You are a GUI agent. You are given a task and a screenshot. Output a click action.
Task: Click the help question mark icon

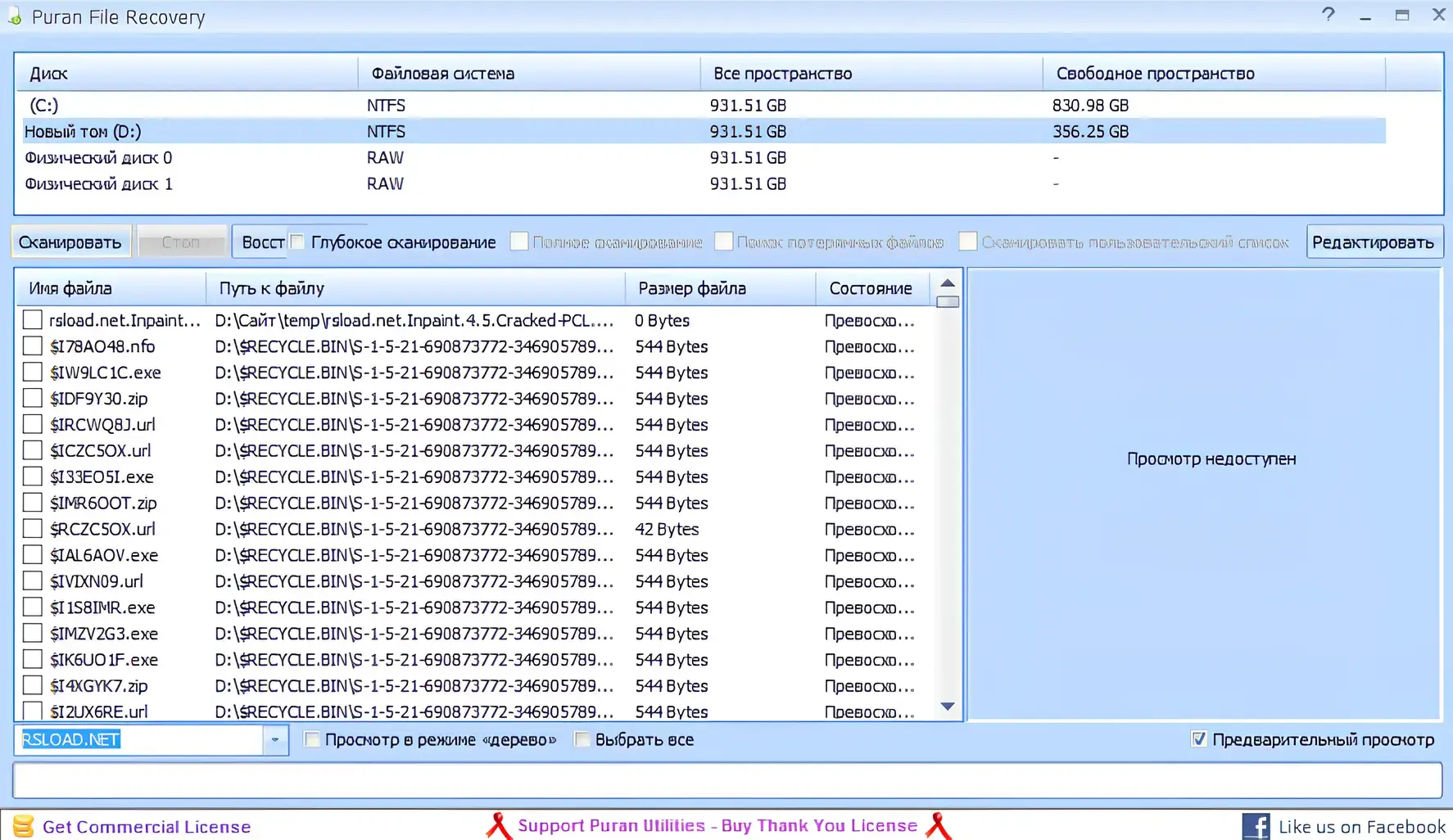1328,15
